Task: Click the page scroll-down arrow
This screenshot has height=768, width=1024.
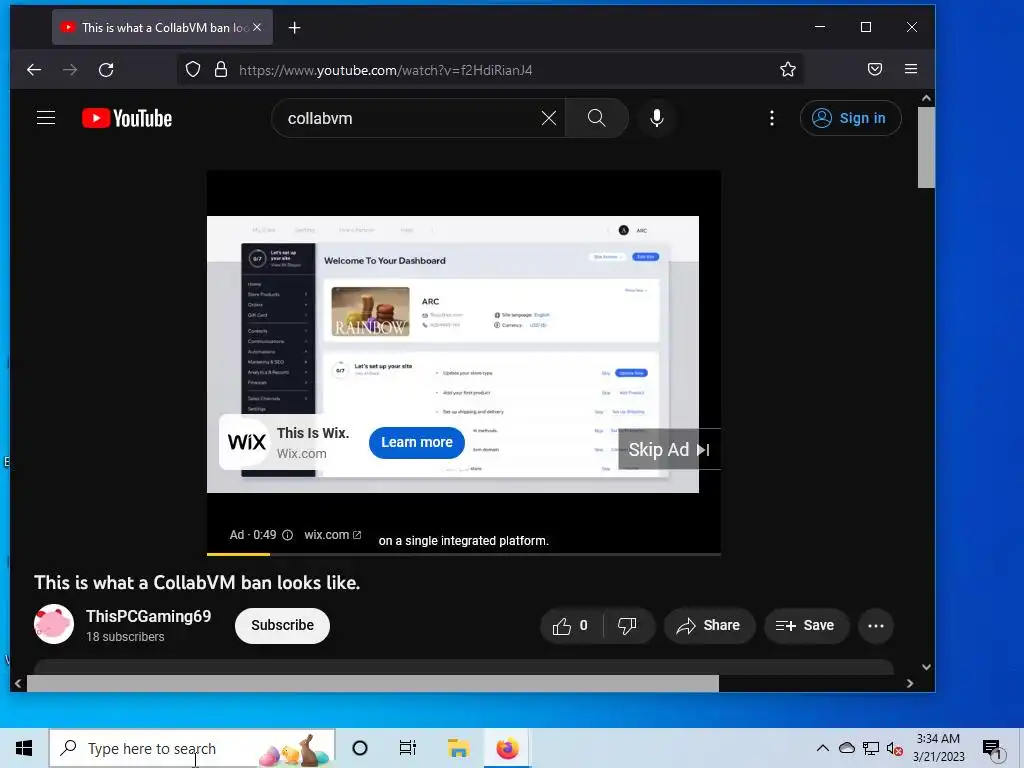Action: 926,667
